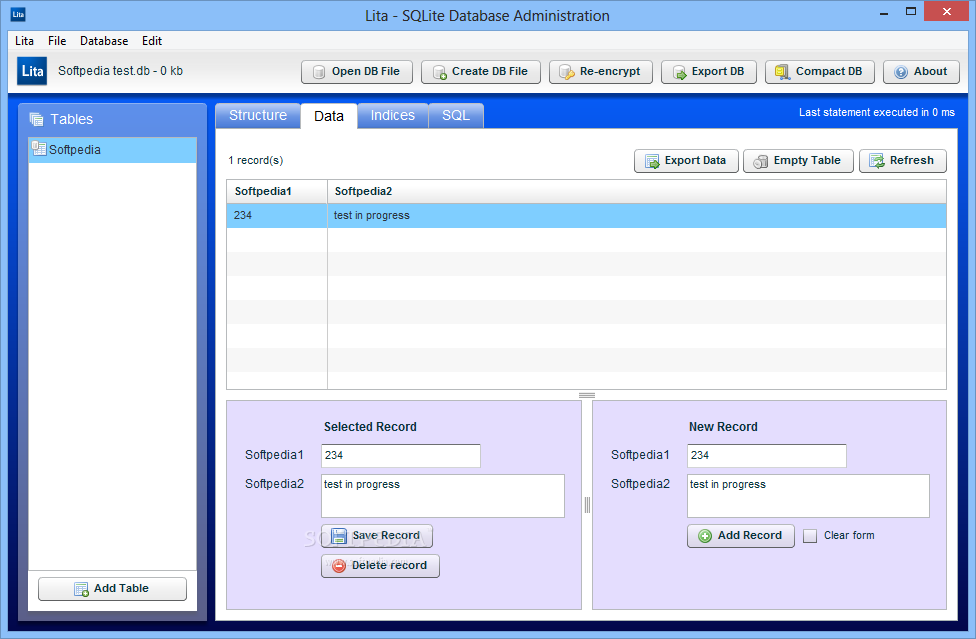Click the vertical splitter between record panels
Screen dimensions: 976x639
[587, 505]
